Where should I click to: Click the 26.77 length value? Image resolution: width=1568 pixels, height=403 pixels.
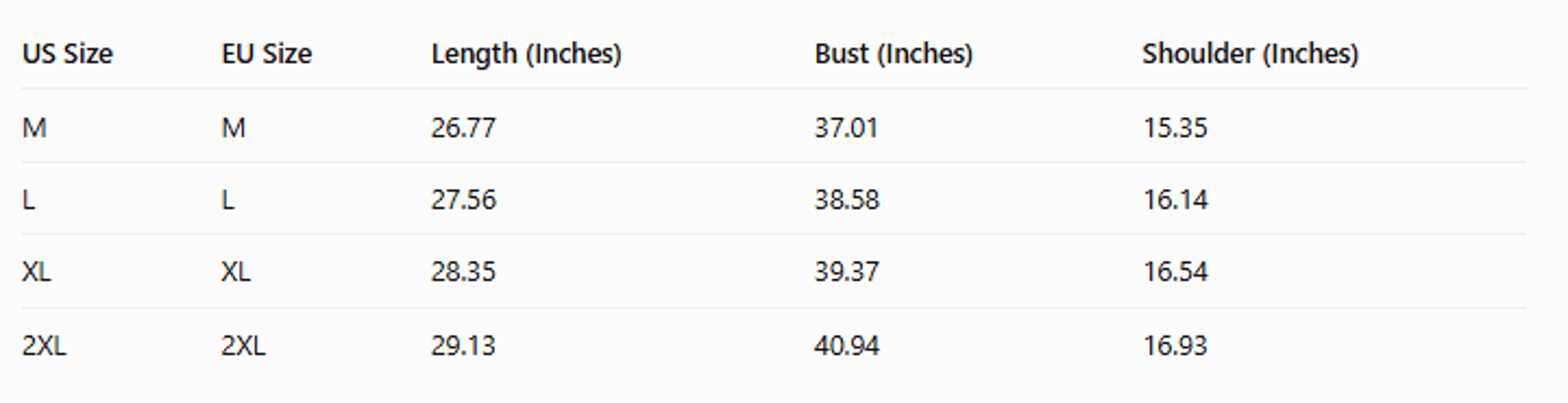click(x=463, y=128)
